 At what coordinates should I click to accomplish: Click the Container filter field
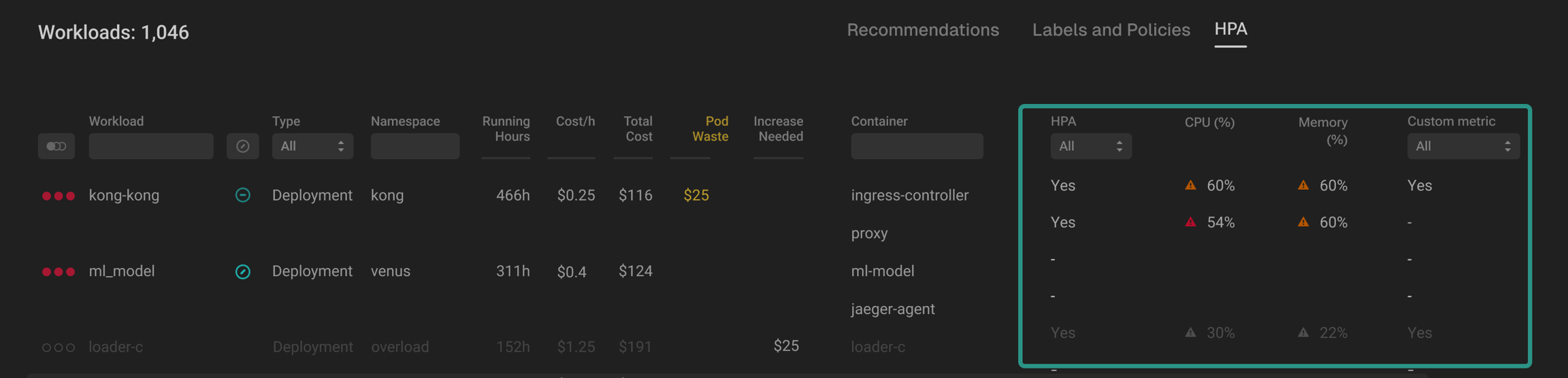pyautogui.click(x=917, y=146)
